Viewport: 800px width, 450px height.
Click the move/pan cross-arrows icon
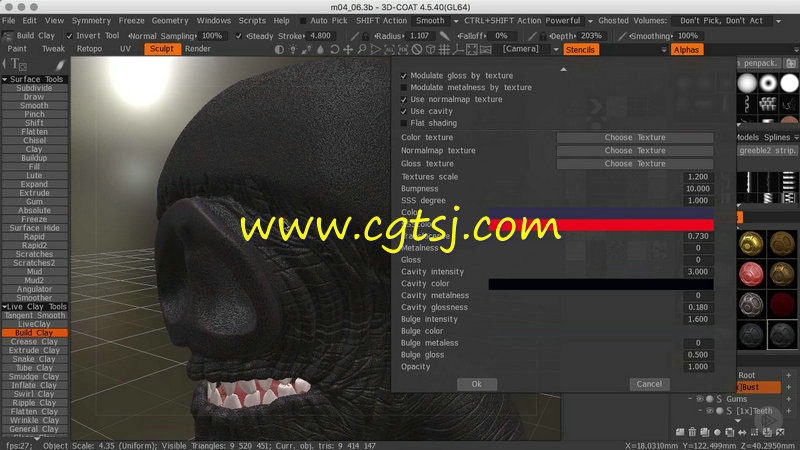[348, 49]
